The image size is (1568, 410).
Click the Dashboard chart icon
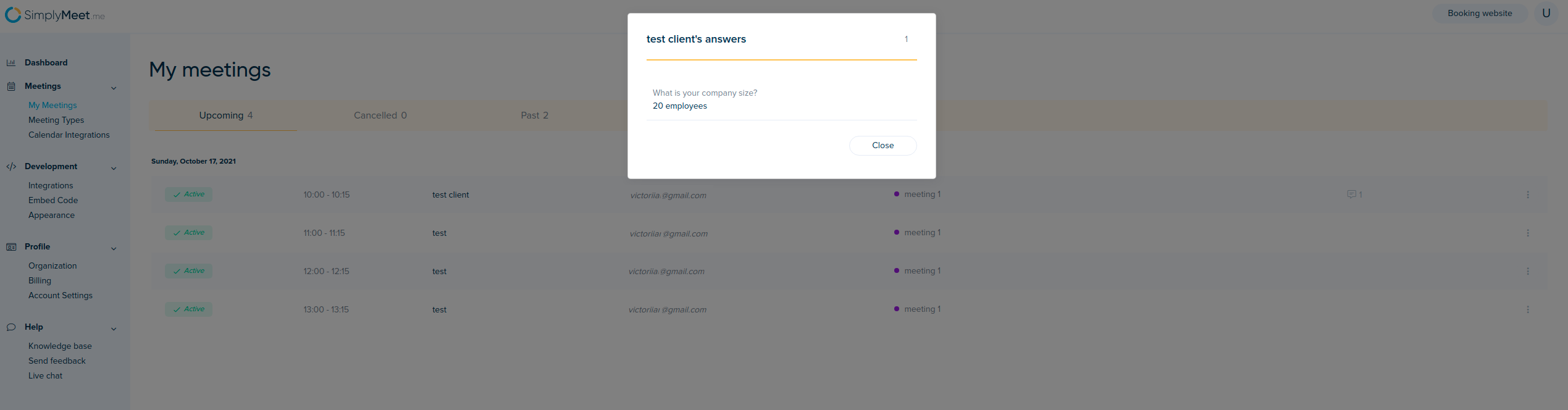(x=11, y=63)
